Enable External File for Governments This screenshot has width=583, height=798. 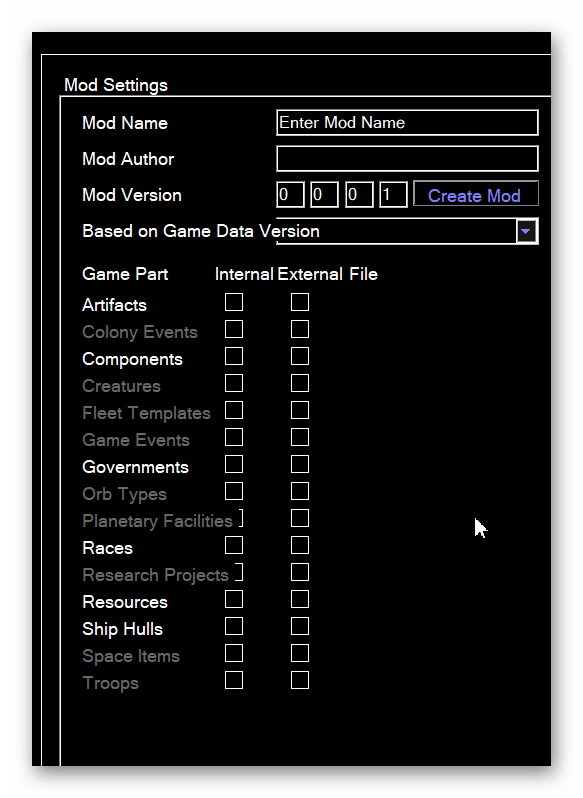(300, 464)
